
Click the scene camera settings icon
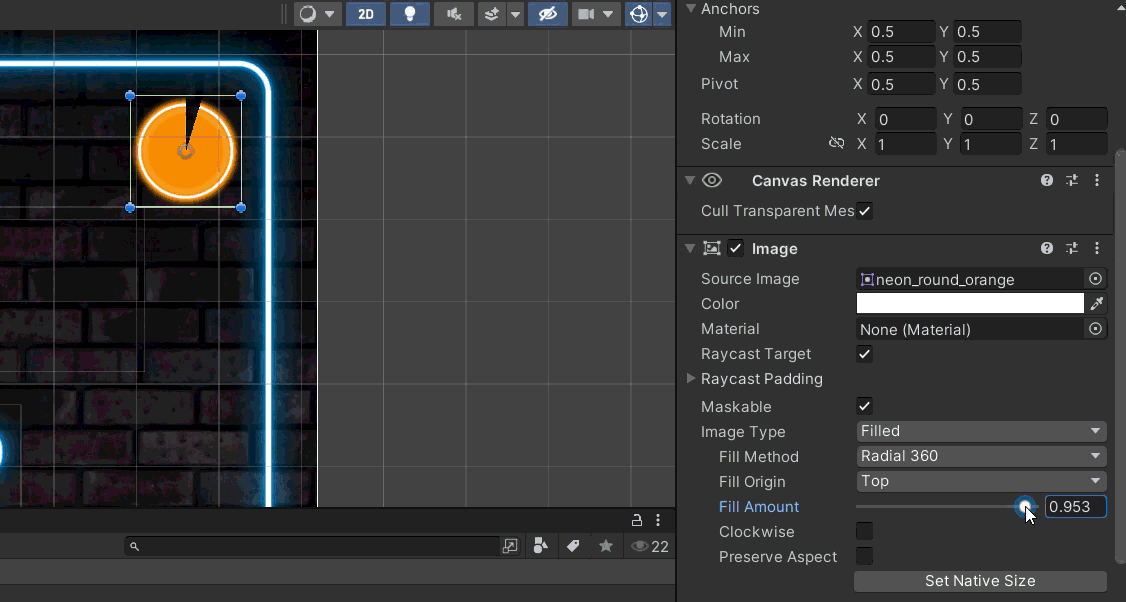coord(586,14)
